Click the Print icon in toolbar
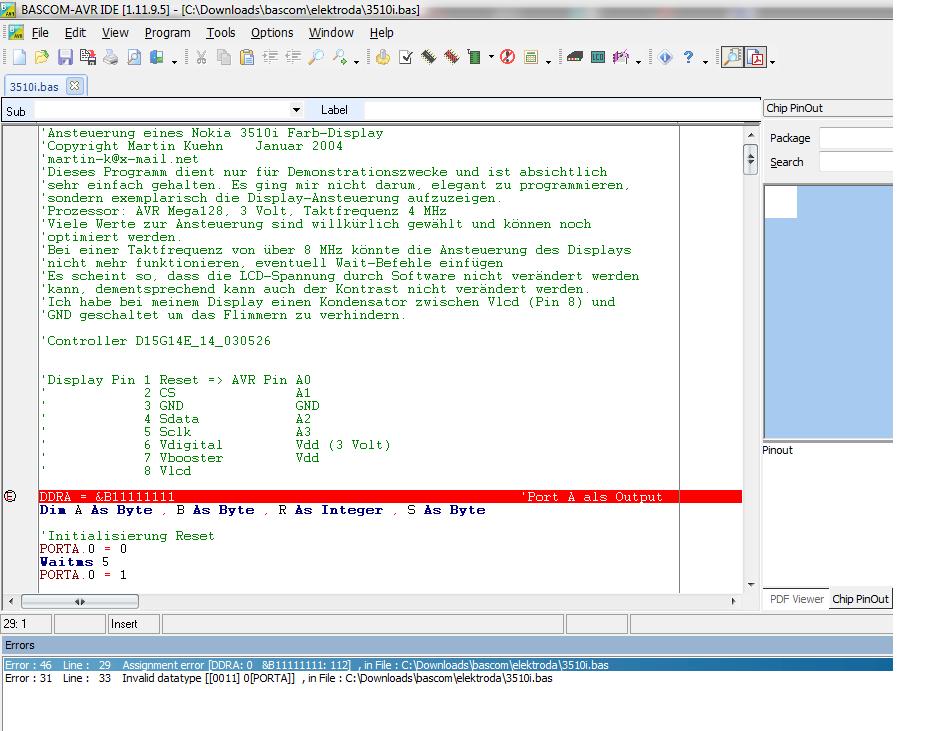 point(111,58)
